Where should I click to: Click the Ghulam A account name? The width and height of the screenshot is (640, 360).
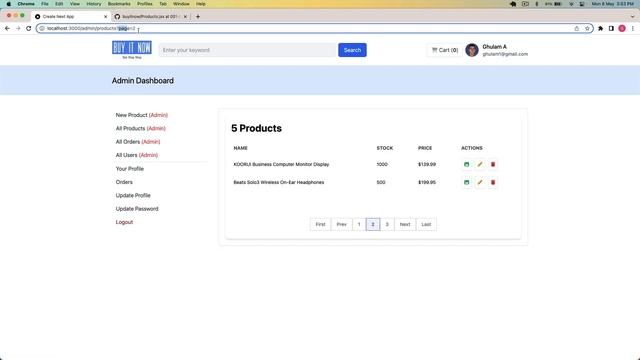[494, 47]
